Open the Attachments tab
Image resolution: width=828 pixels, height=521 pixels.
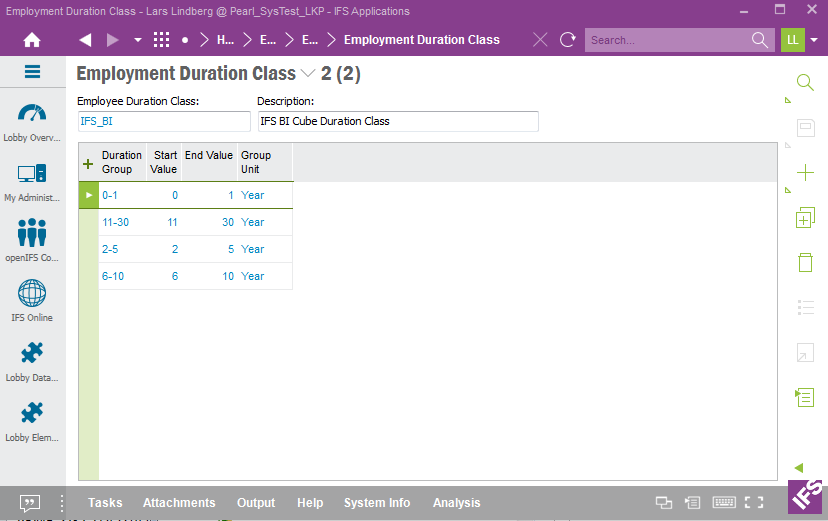click(x=179, y=503)
